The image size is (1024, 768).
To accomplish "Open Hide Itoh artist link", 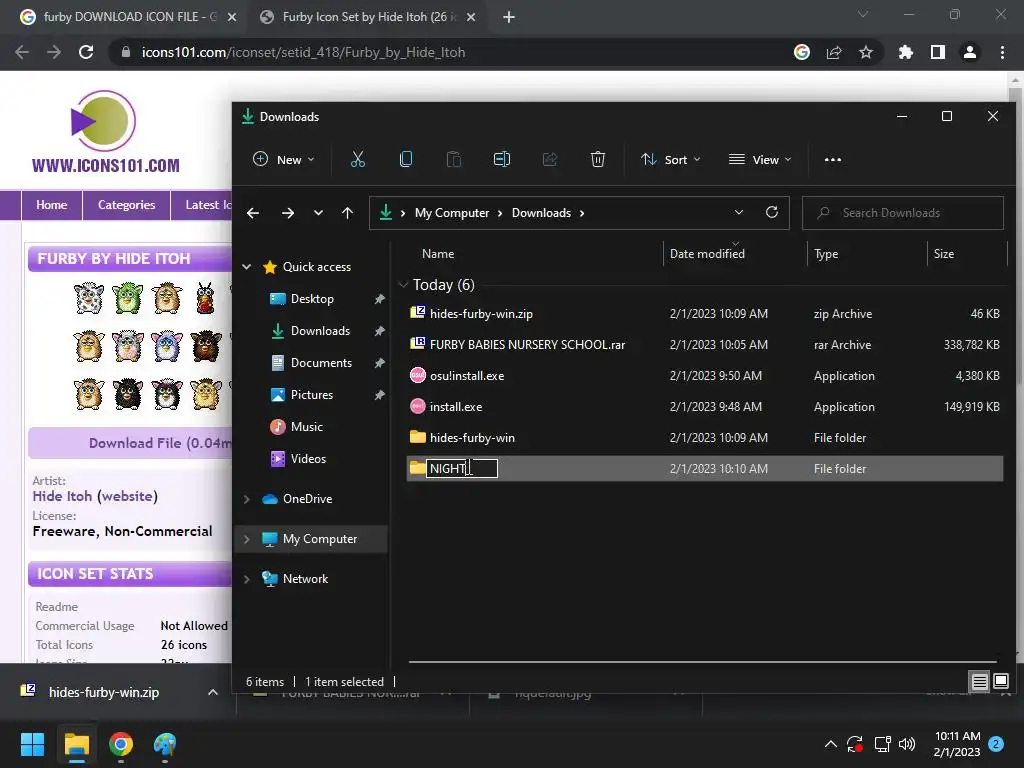I will click(x=62, y=496).
